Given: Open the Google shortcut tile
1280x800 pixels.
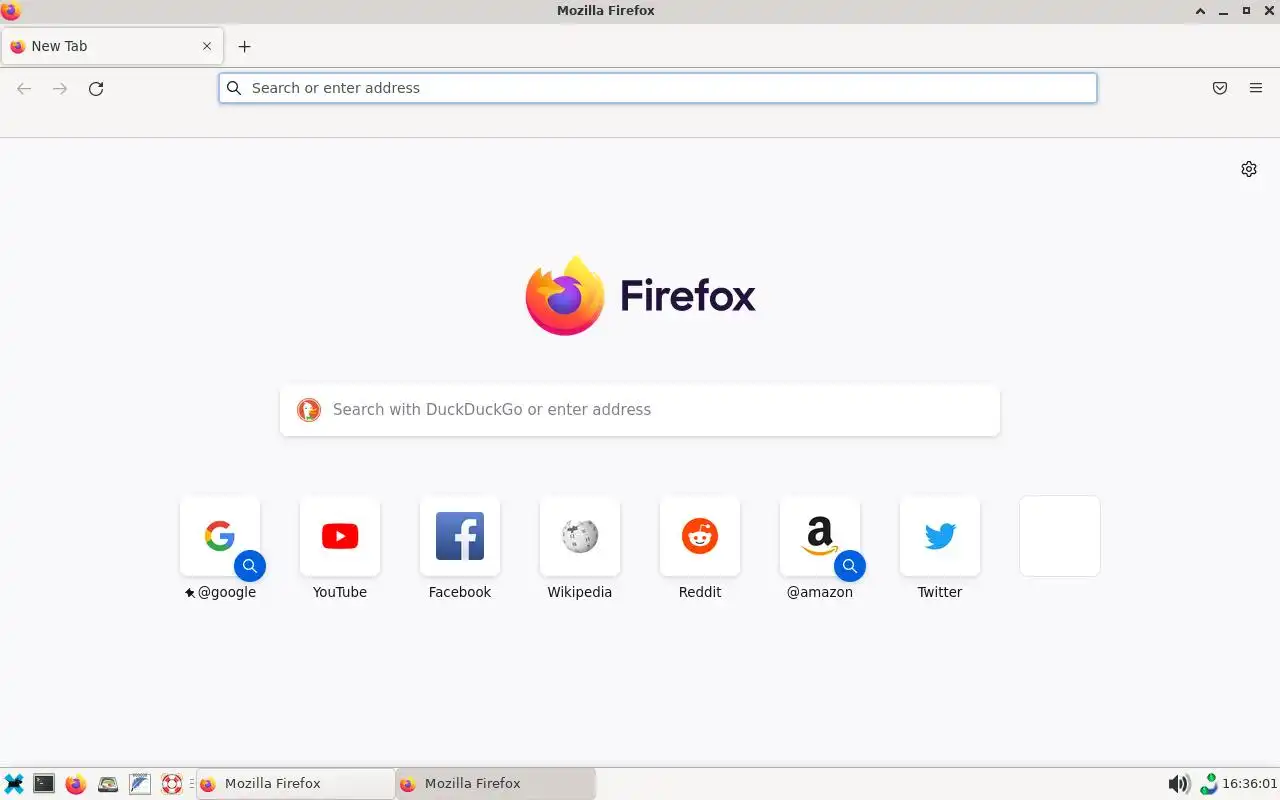Looking at the screenshot, I should (x=220, y=536).
